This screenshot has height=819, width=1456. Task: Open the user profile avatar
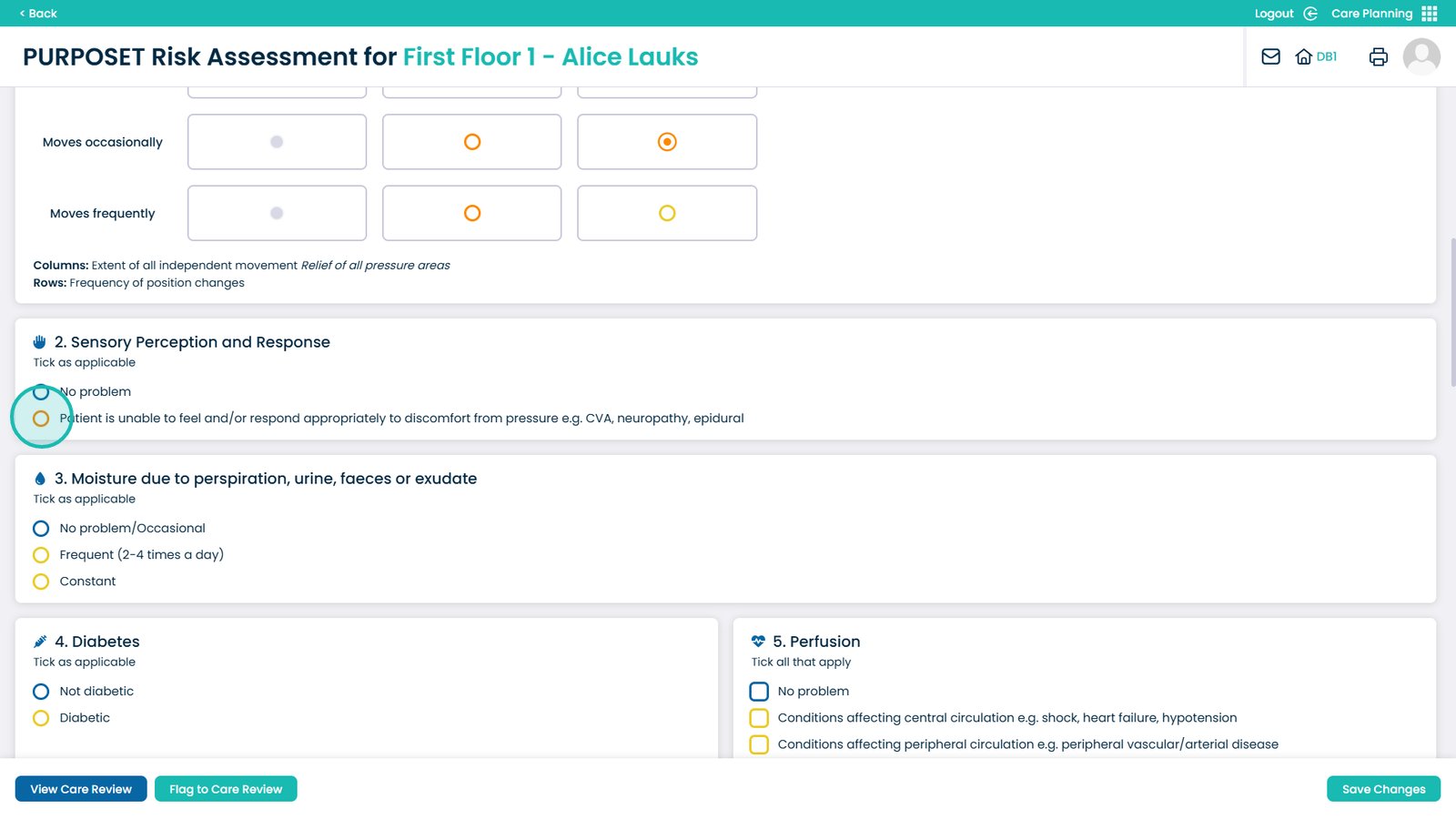pos(1421,56)
